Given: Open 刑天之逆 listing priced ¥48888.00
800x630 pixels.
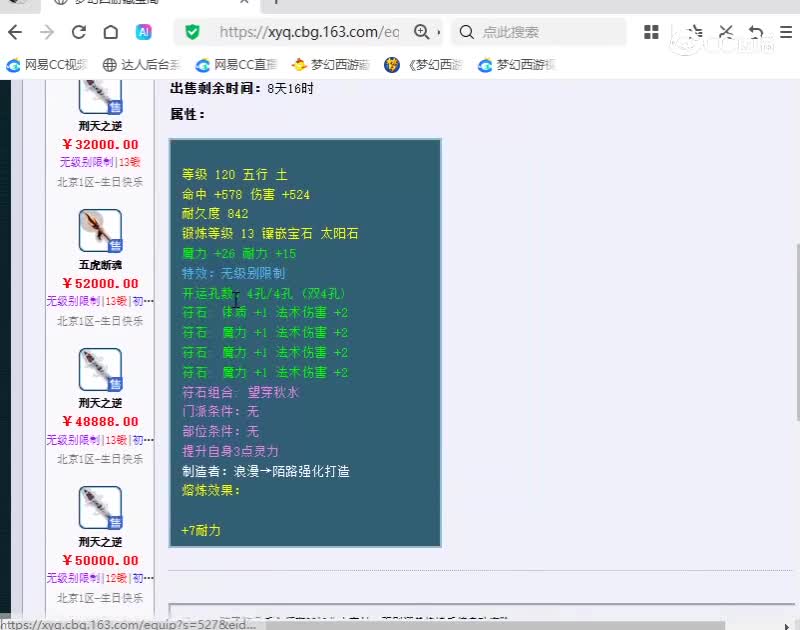Looking at the screenshot, I should (100, 370).
